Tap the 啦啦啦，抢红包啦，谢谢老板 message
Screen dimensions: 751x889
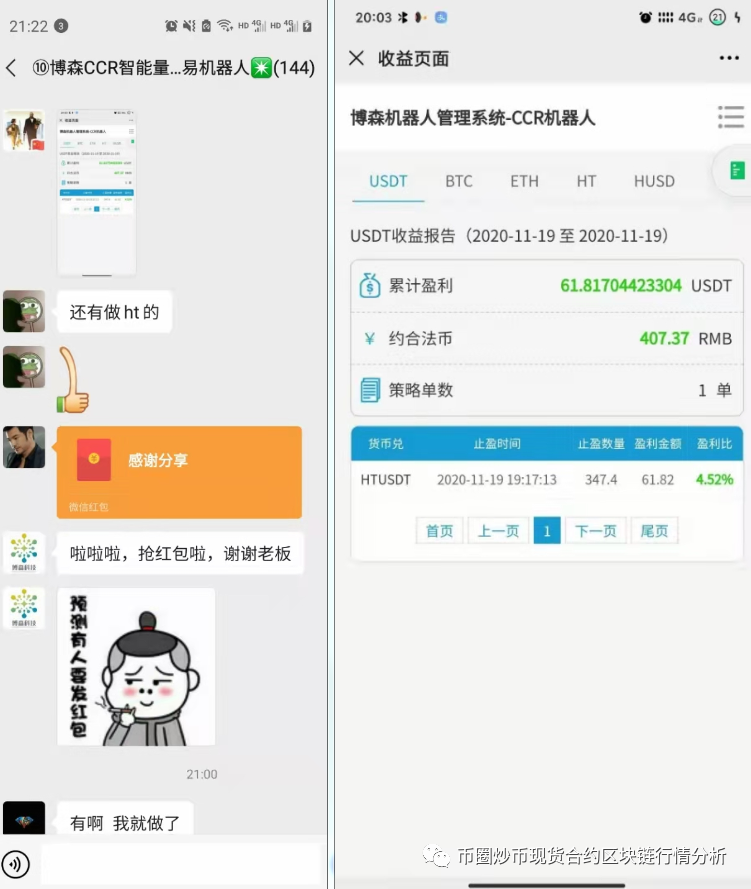180,553
